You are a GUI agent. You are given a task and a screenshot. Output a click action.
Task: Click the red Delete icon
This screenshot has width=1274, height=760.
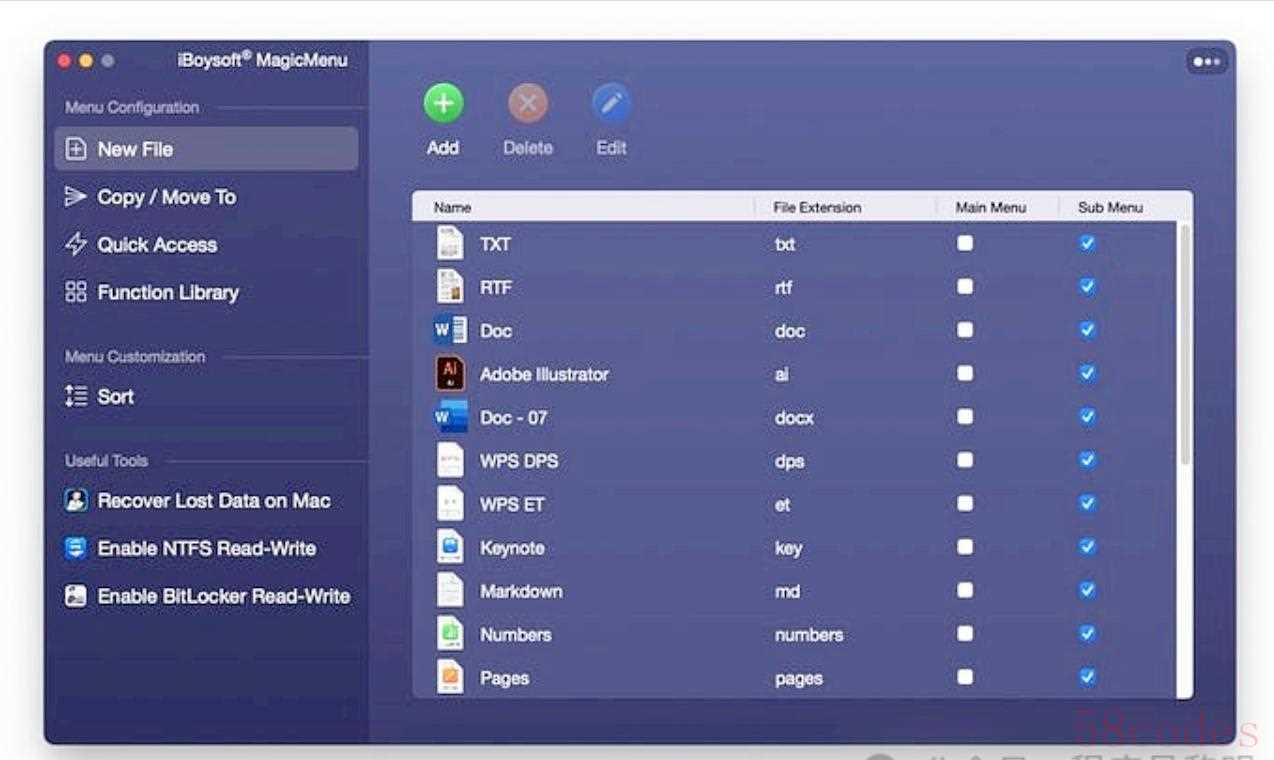tap(528, 103)
